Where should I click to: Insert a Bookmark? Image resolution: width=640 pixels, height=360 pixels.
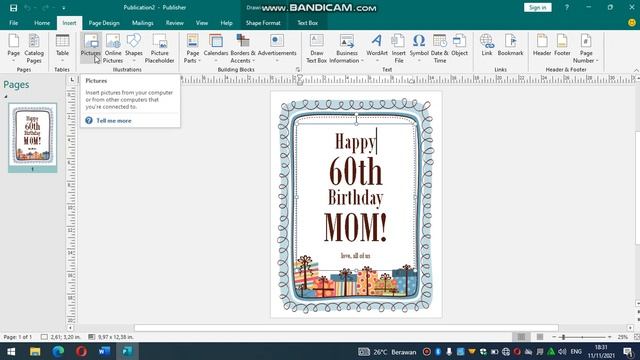pyautogui.click(x=510, y=46)
